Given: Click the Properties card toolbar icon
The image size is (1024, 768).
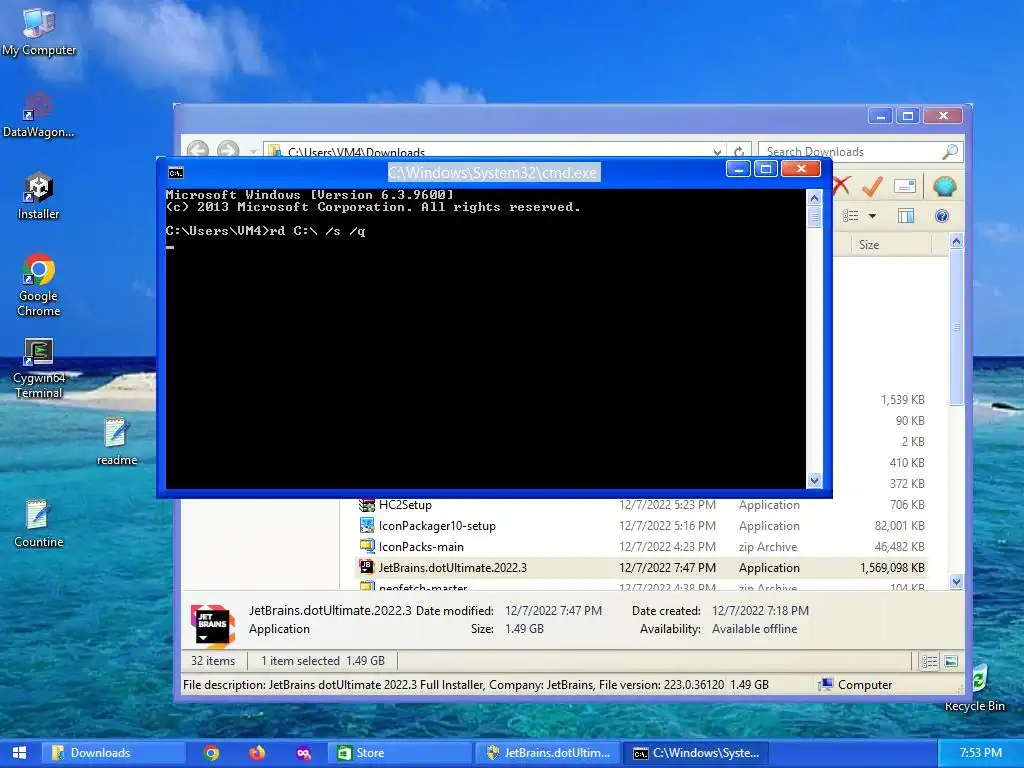Looking at the screenshot, I should [x=905, y=186].
